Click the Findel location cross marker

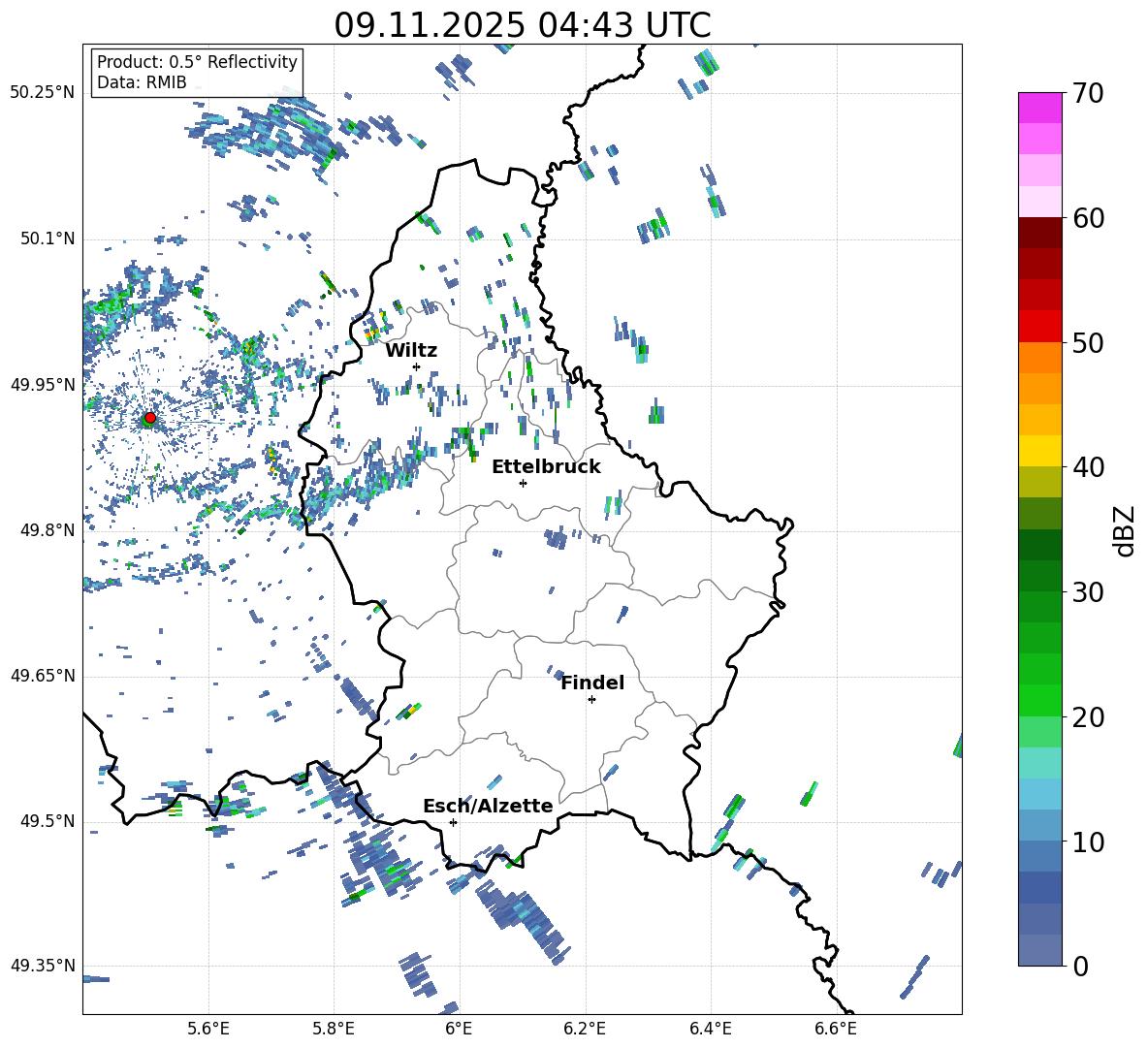(x=591, y=699)
